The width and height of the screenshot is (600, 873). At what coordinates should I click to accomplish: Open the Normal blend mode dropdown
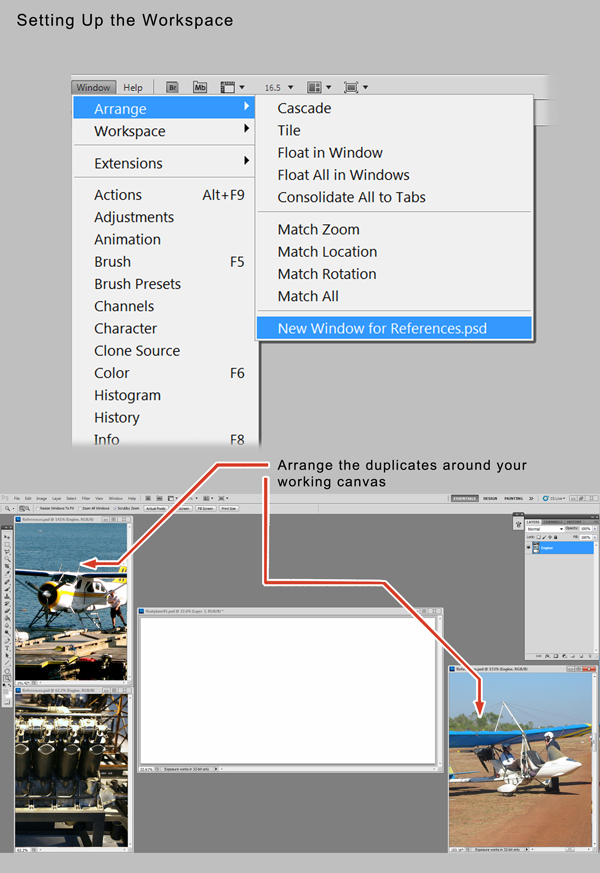tap(545, 529)
